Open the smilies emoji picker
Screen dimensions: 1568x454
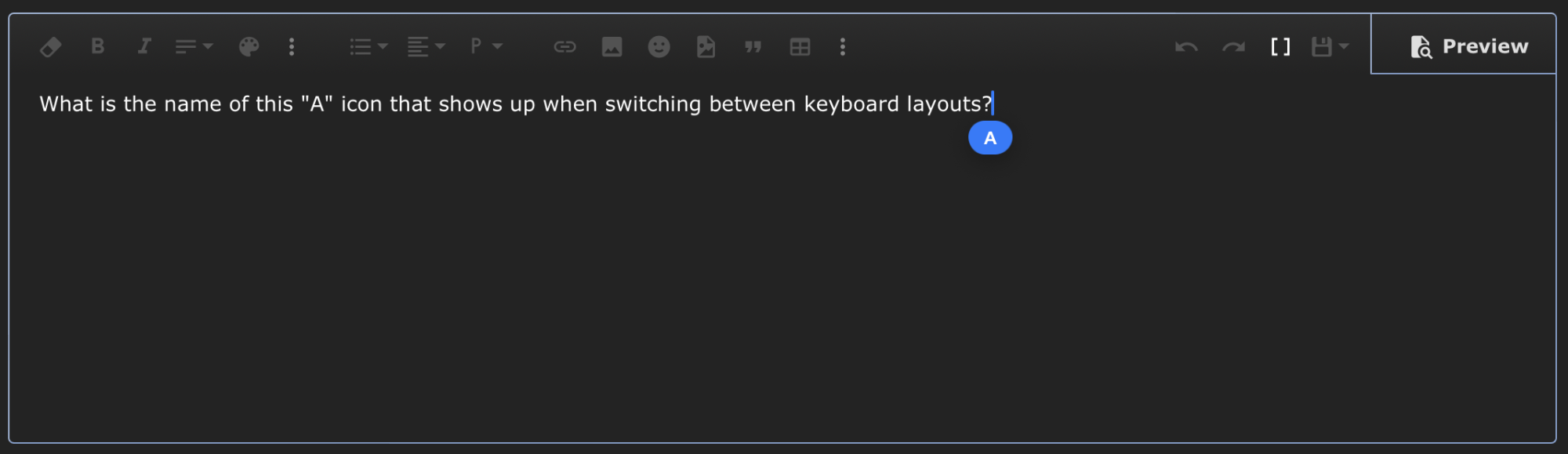coord(659,47)
